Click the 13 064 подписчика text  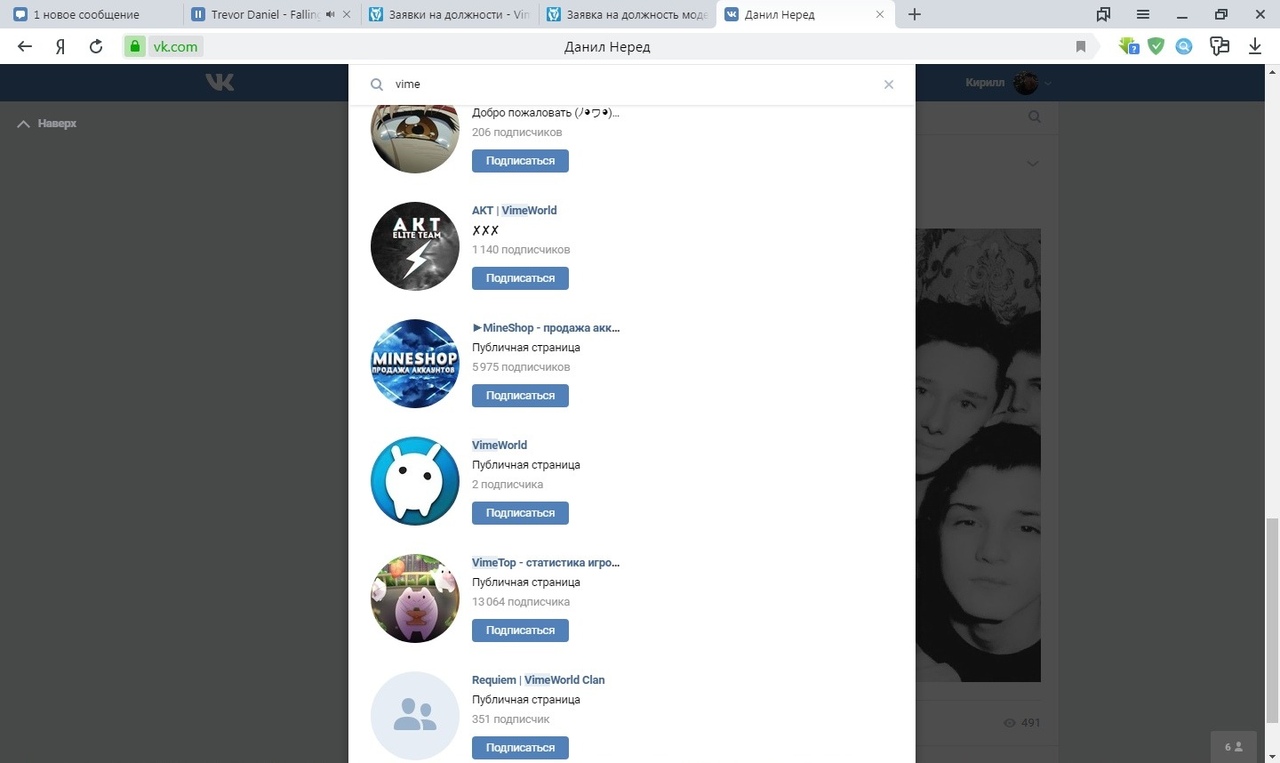521,602
